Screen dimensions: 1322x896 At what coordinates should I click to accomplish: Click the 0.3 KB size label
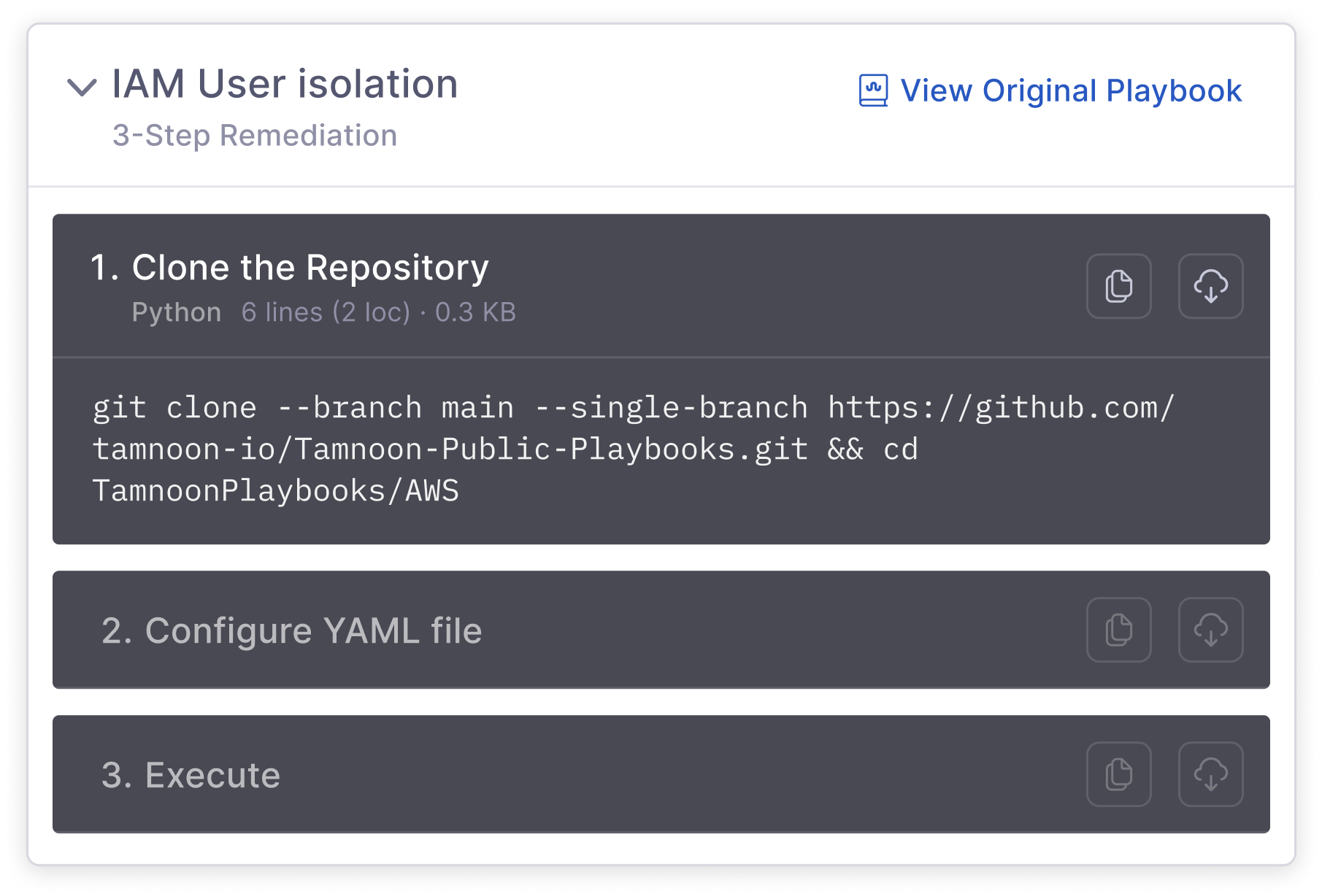pos(475,312)
